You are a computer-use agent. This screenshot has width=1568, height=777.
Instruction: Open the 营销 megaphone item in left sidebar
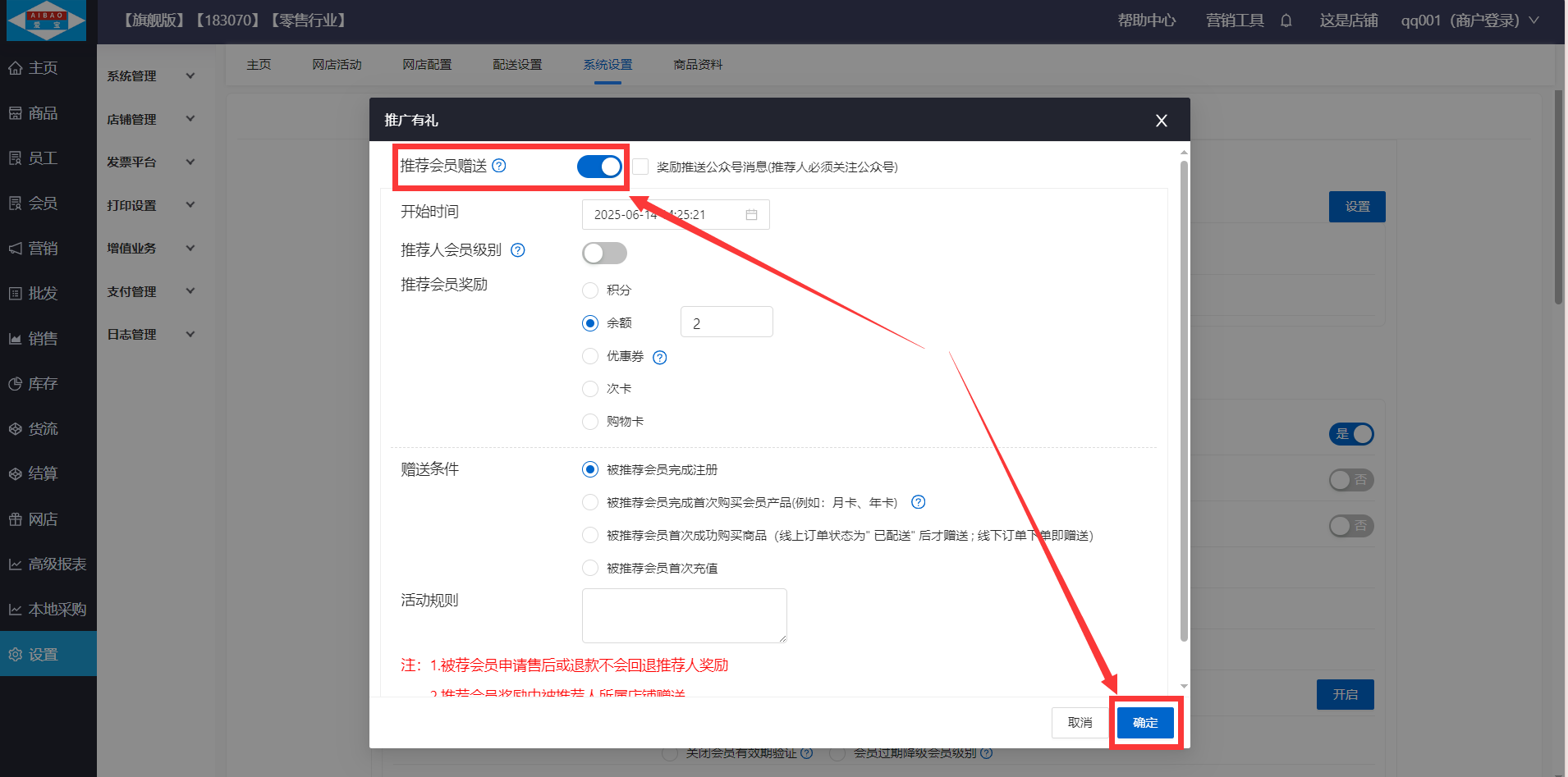click(43, 249)
